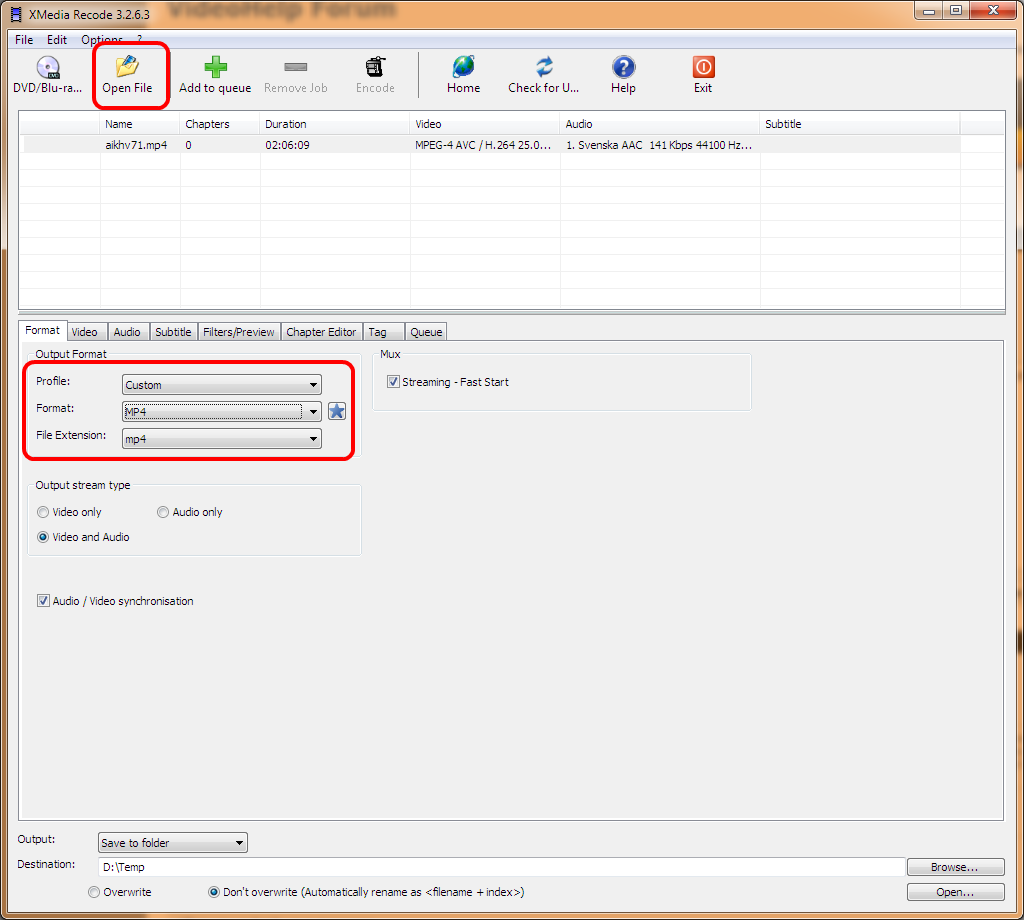The image size is (1024, 920).
Task: Switch to the Audio tab
Action: [x=127, y=332]
